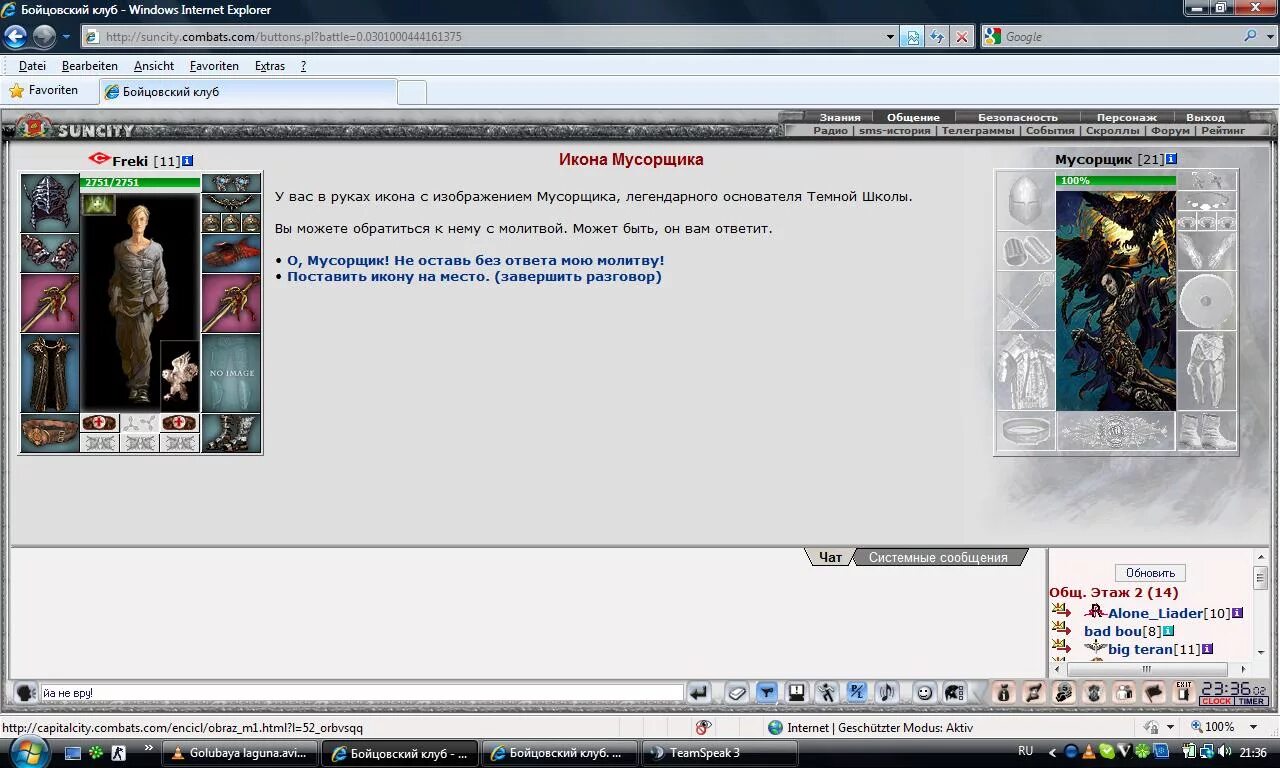Viewport: 1280px width, 768px height.
Task: Click the game clock timer display
Action: tap(1233, 692)
